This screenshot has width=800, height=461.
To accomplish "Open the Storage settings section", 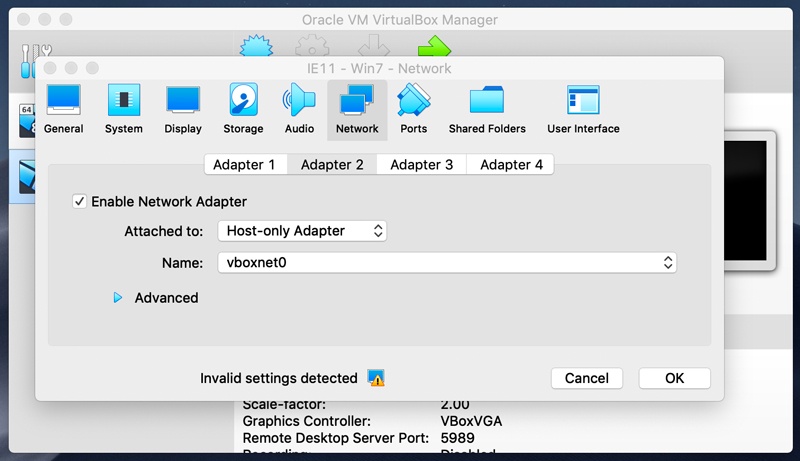I will (243, 110).
